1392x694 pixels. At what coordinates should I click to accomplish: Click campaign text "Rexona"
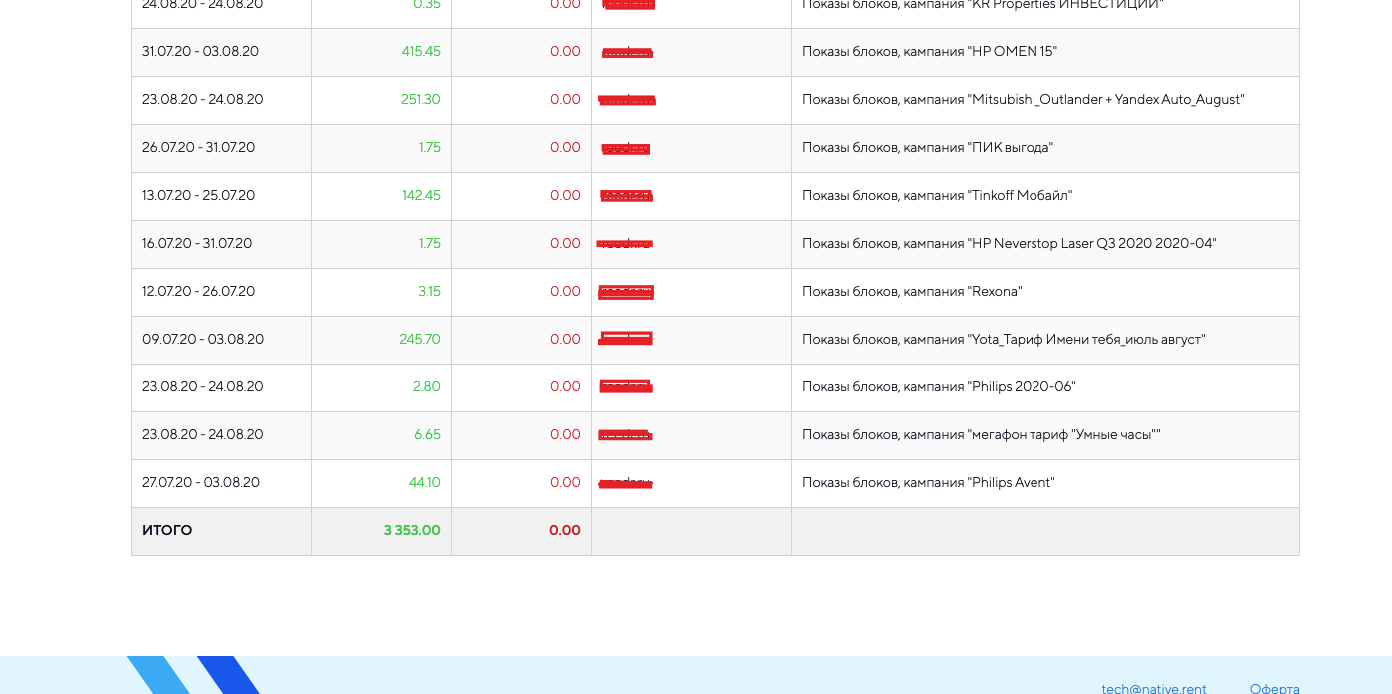(995, 291)
